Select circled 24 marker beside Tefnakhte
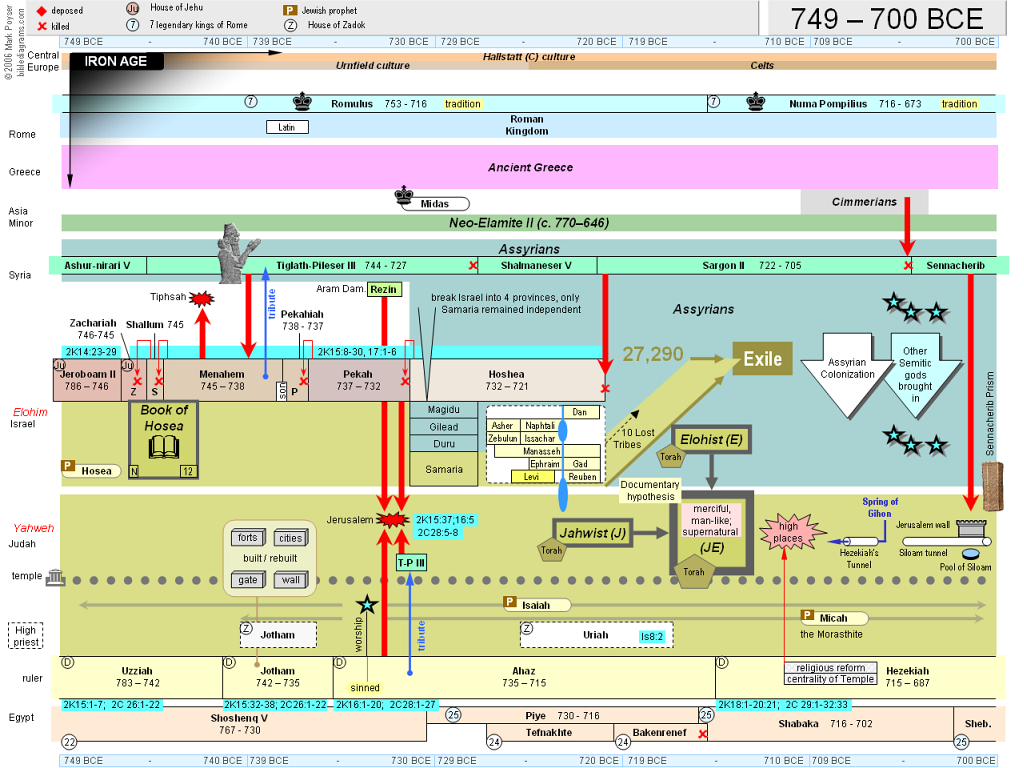 tap(494, 741)
